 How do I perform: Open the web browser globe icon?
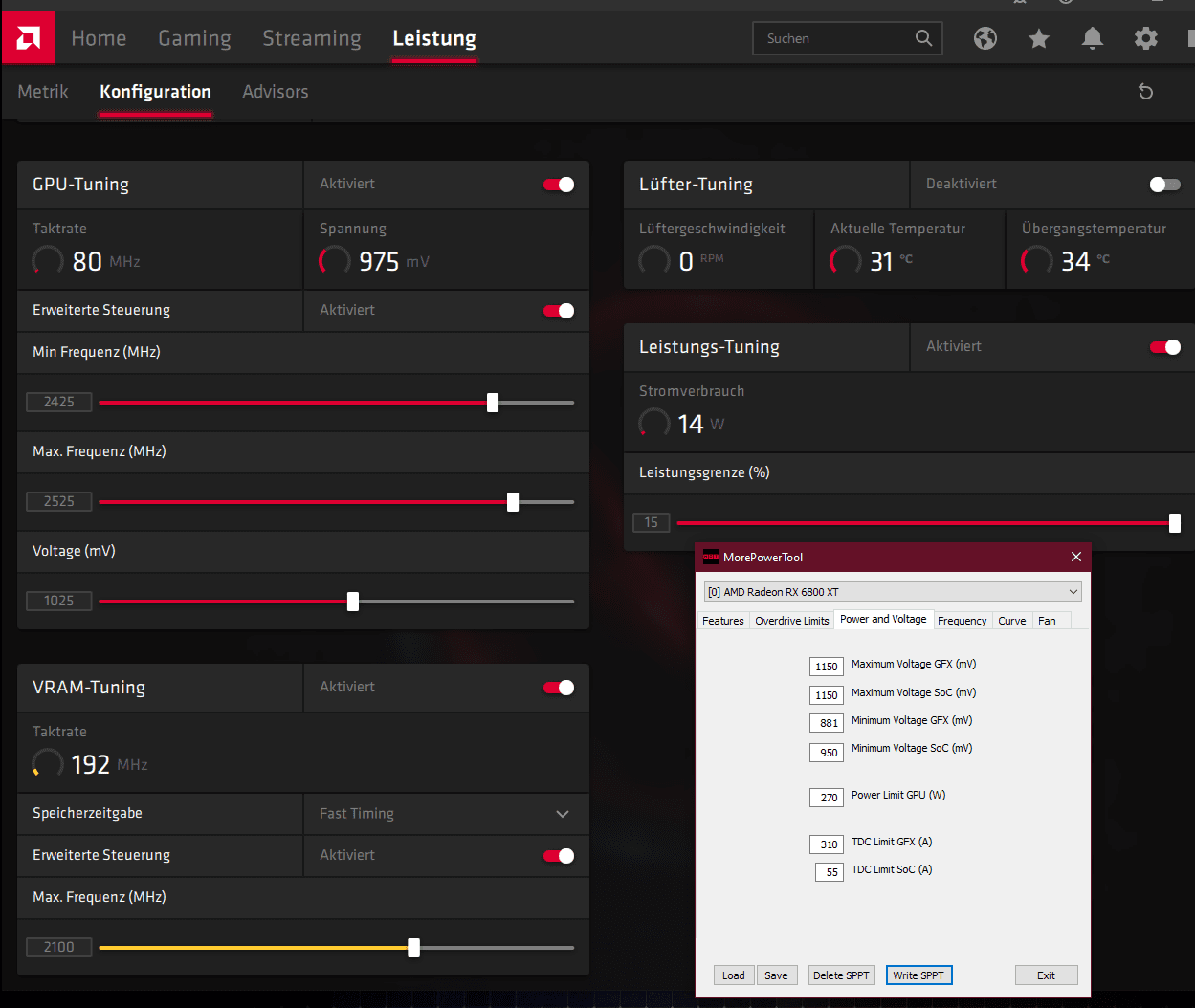[x=985, y=38]
